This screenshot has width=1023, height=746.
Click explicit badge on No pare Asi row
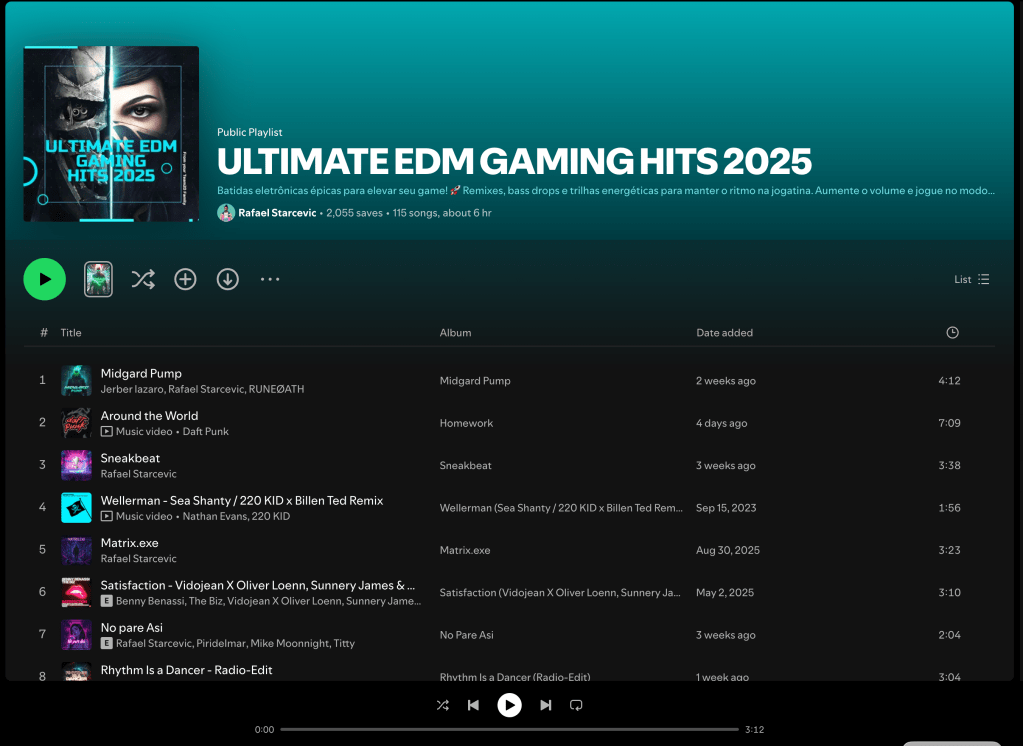pos(106,644)
